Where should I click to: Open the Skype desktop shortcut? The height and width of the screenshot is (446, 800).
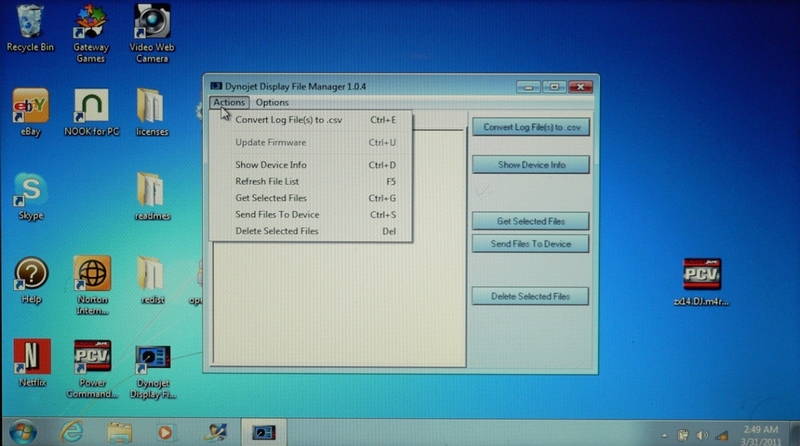tap(30, 190)
